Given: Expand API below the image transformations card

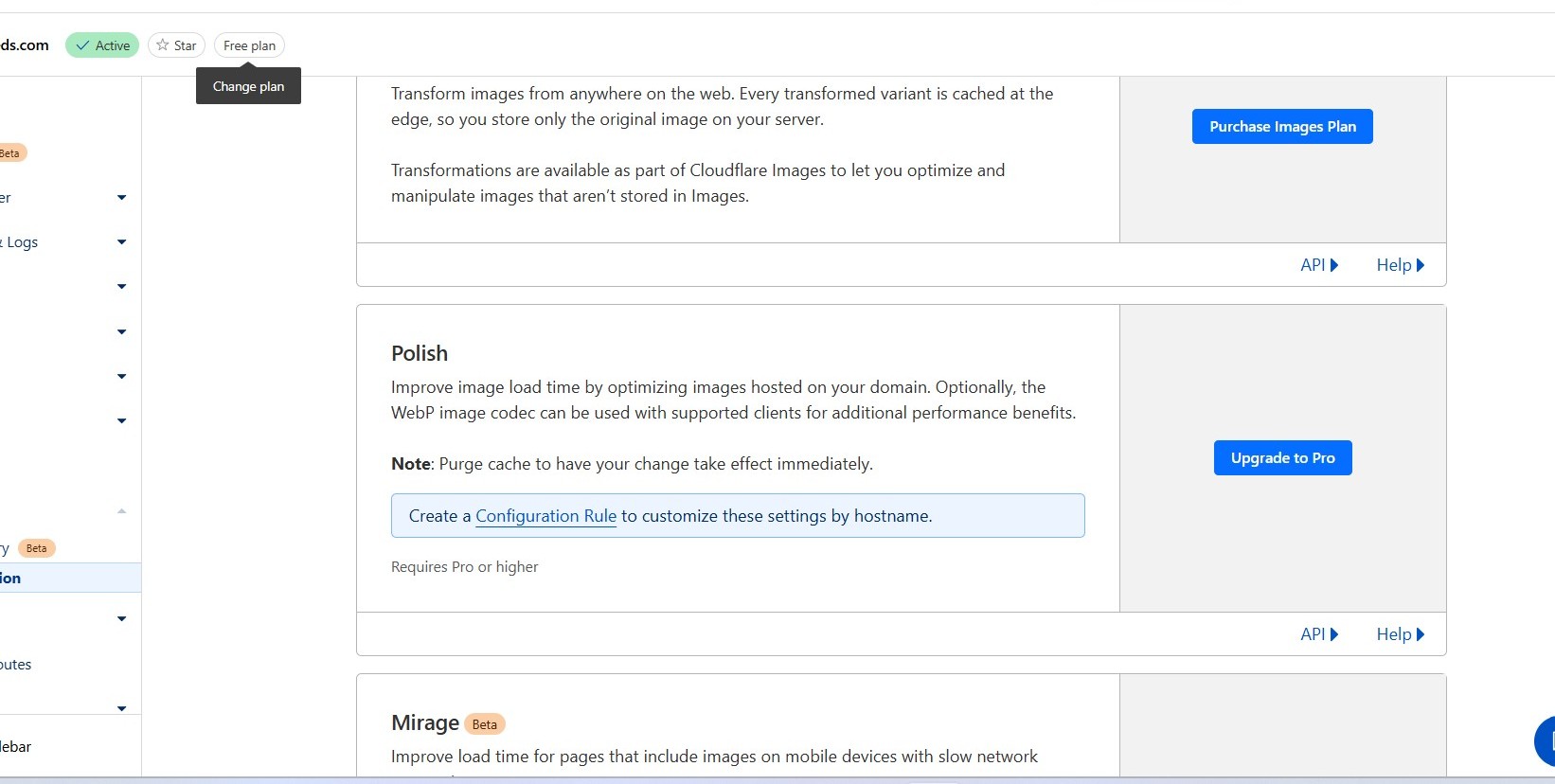Looking at the screenshot, I should [1319, 265].
